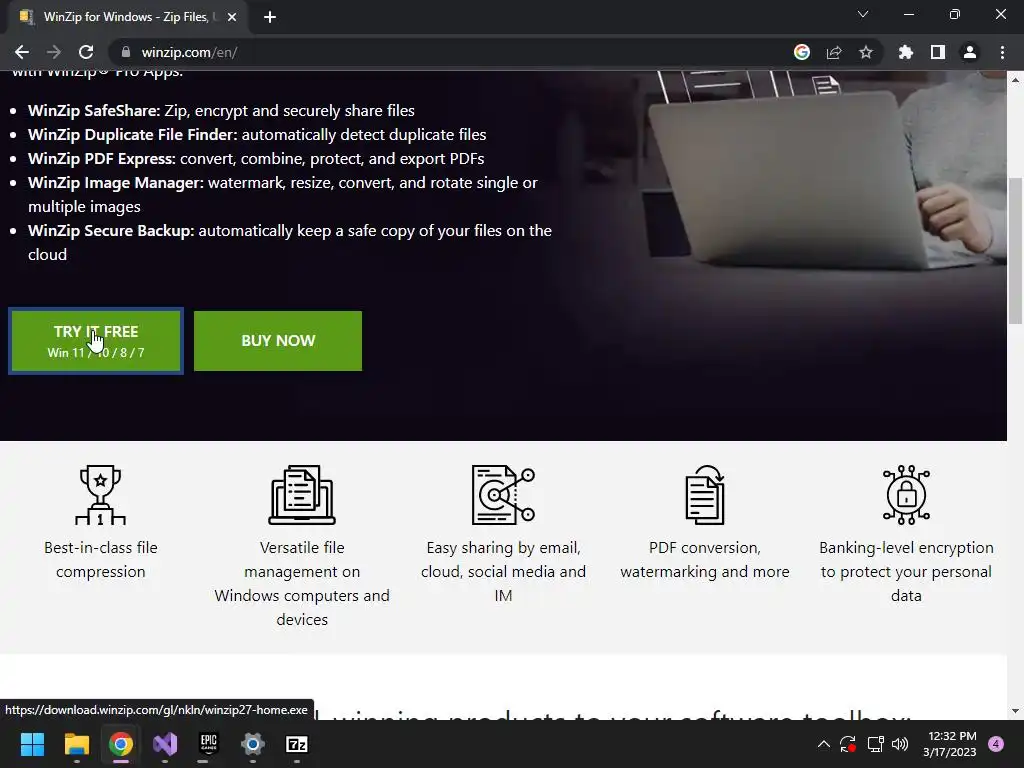The height and width of the screenshot is (768, 1024).
Task: Click 'WinZip Secure Backup:' bullet text
Action: [111, 231]
